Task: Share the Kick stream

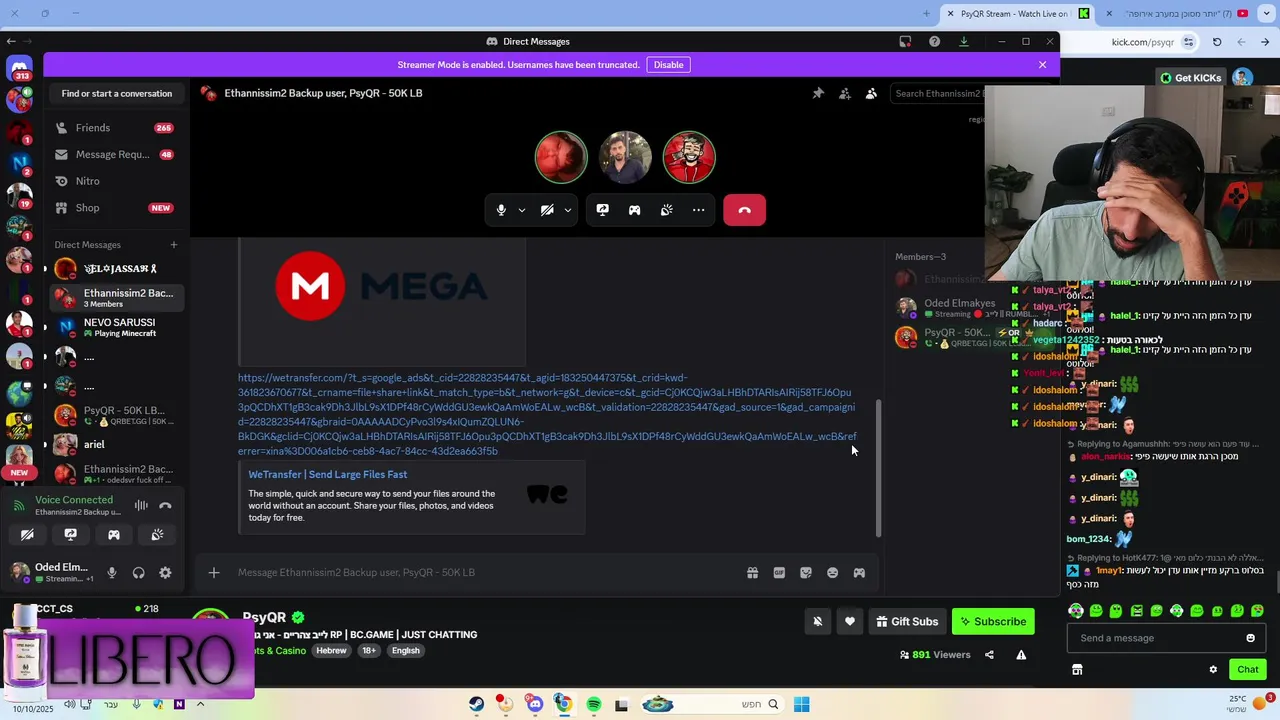Action: [989, 655]
